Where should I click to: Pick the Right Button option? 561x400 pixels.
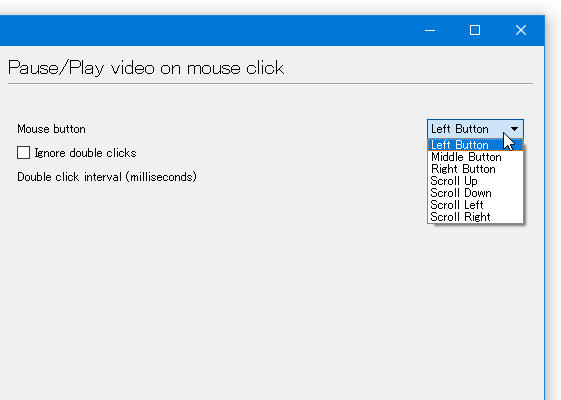point(475,169)
